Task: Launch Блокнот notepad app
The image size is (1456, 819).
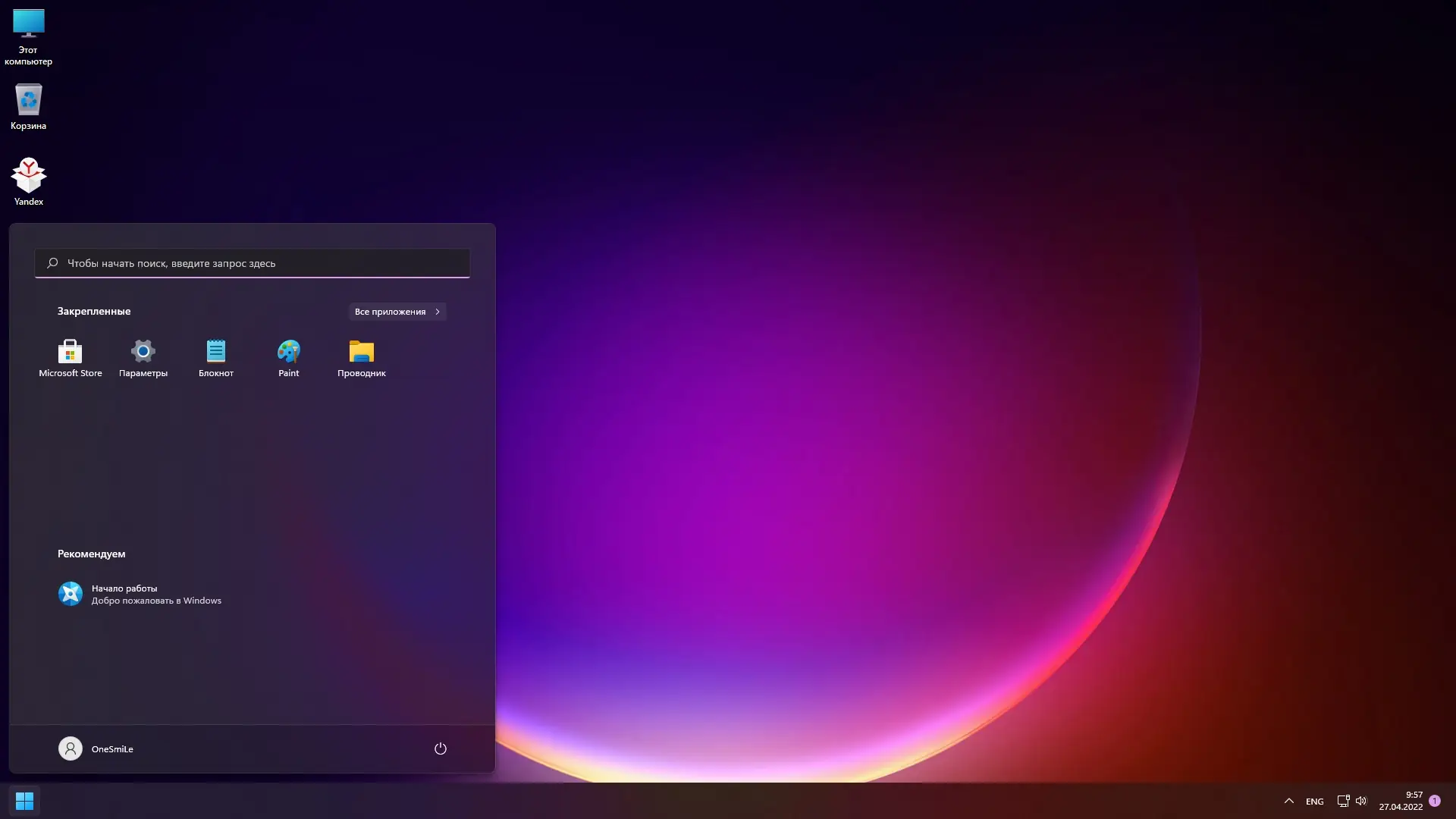Action: point(216,357)
